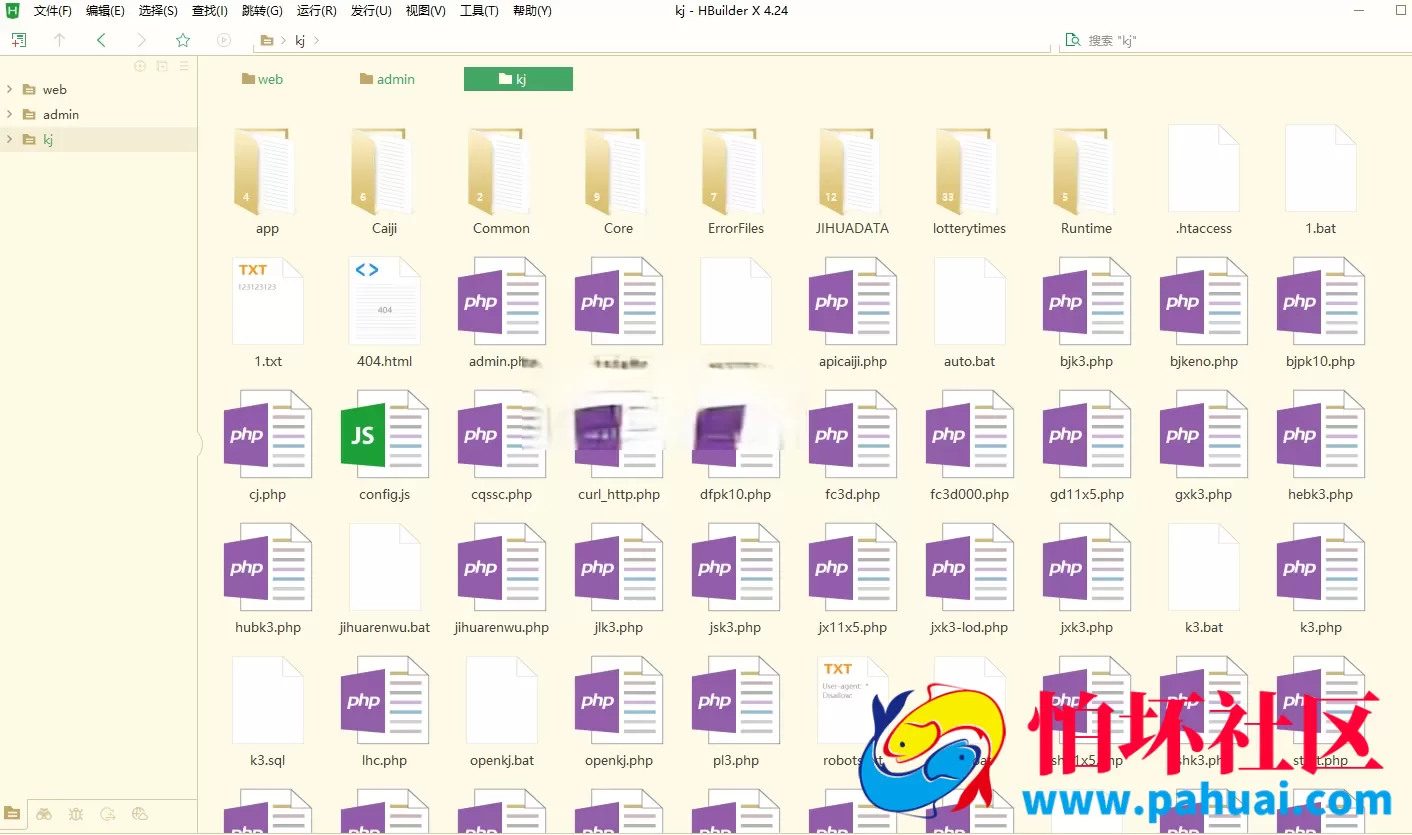Image resolution: width=1412 pixels, height=835 pixels.
Task: Click the fc3d.php file name label
Action: tap(852, 494)
